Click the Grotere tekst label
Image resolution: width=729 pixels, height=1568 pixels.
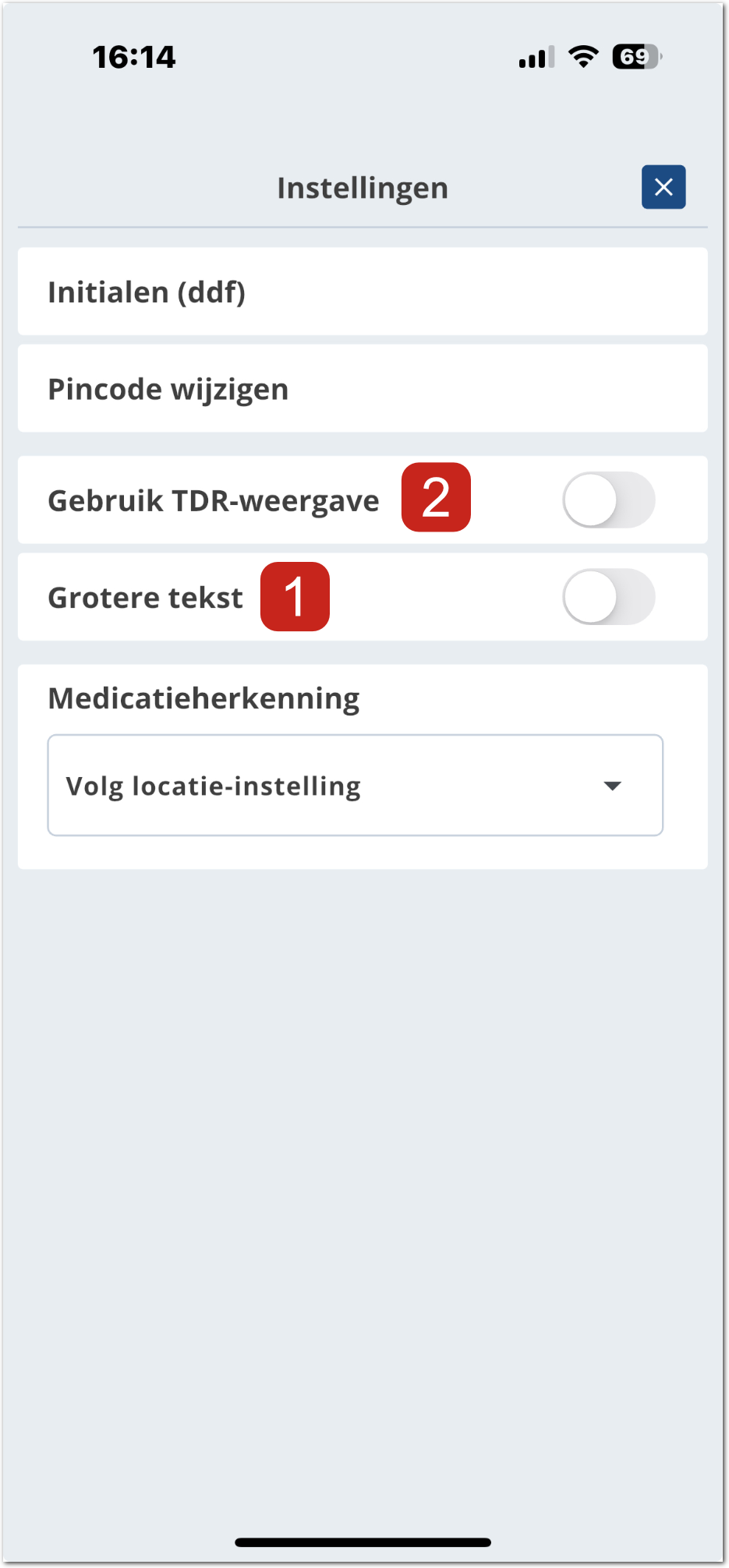coord(146,598)
